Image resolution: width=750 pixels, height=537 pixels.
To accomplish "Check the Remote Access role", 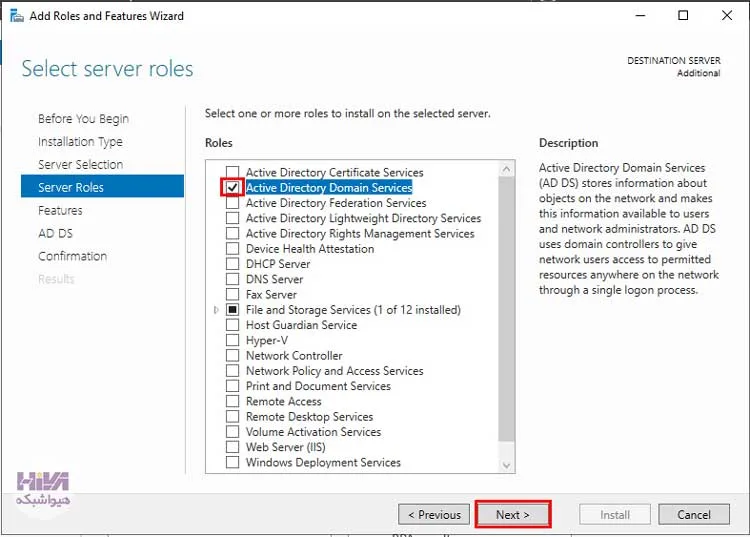I will pos(232,401).
